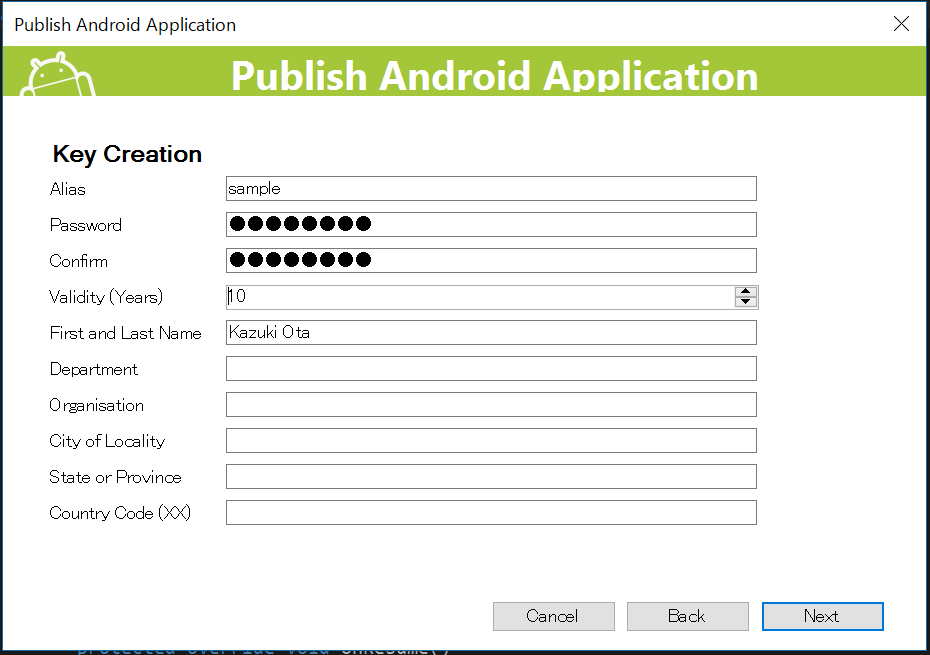
Task: Click the Alias input field
Action: click(491, 189)
